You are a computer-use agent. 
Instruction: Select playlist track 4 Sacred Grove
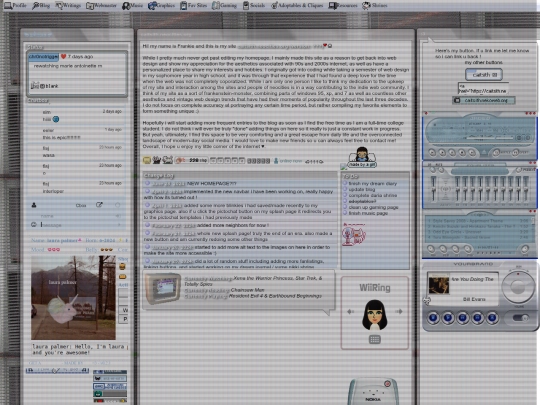click(x=477, y=237)
